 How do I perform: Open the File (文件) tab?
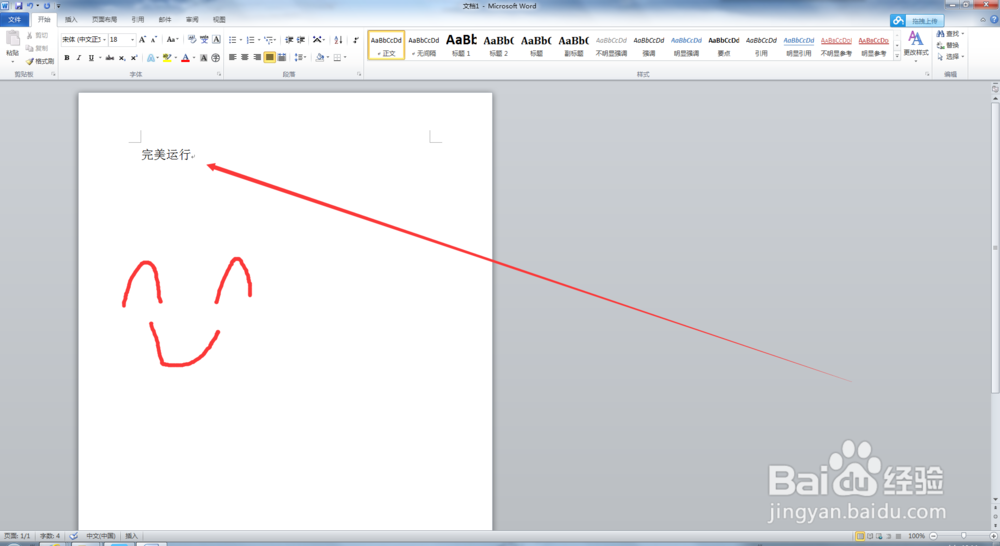pyautogui.click(x=15, y=20)
